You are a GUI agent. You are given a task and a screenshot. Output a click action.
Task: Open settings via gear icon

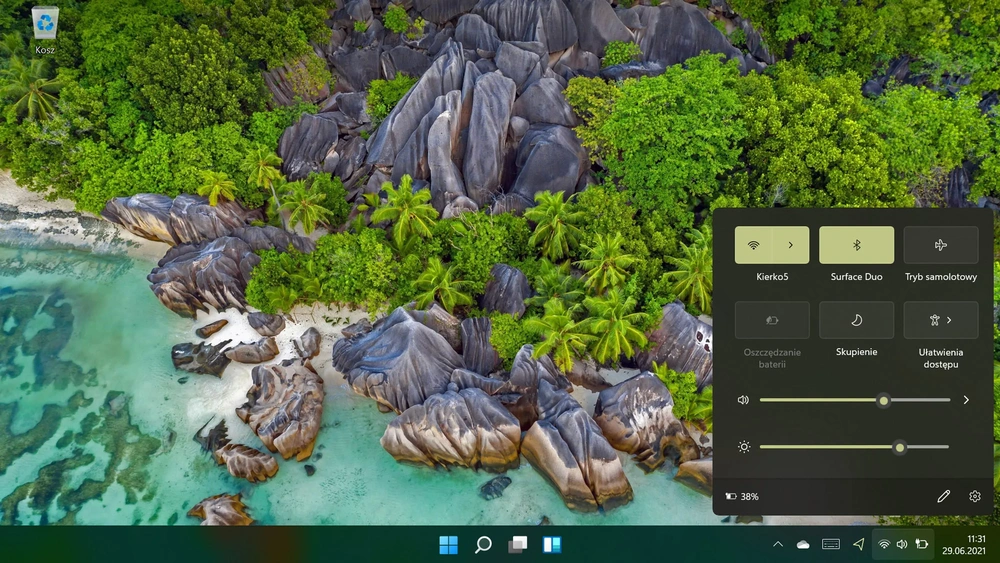click(x=974, y=496)
